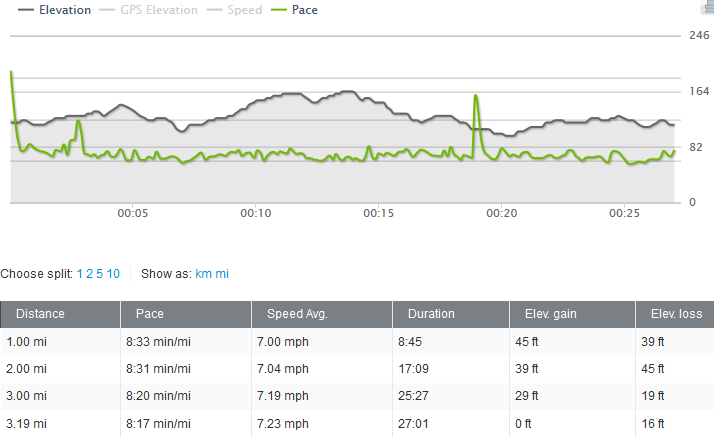This screenshot has height=441, width=714.
Task: Click the Pace column header in table
Action: pos(148,314)
